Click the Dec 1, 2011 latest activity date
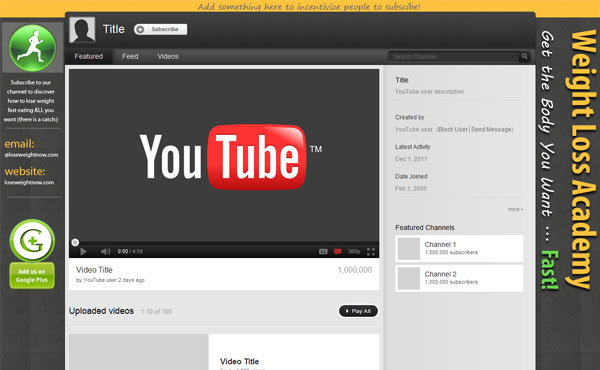Screen dimensions: 600x370 pos(411,159)
